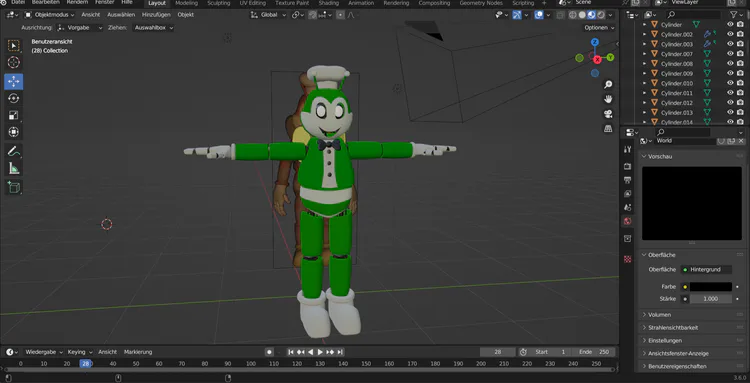Switch perspective/orthographic with the grid icon
This screenshot has height=383, width=750.
point(608,129)
